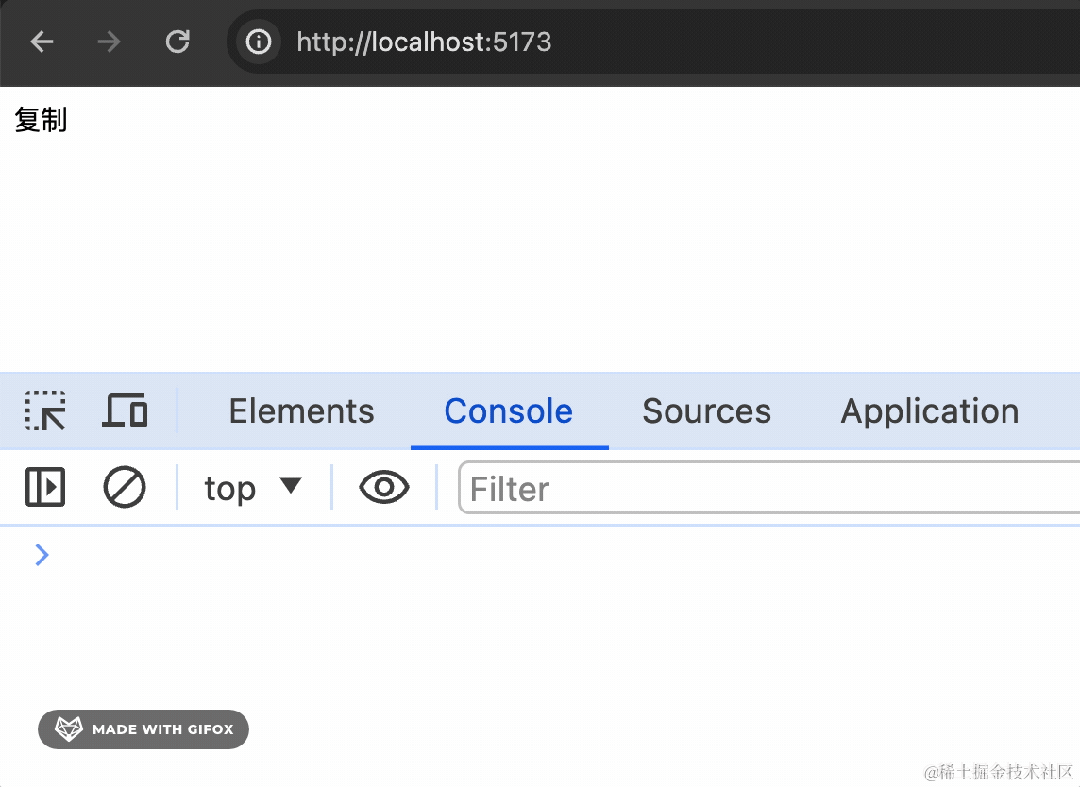
Task: Clear the console output
Action: coord(125,488)
